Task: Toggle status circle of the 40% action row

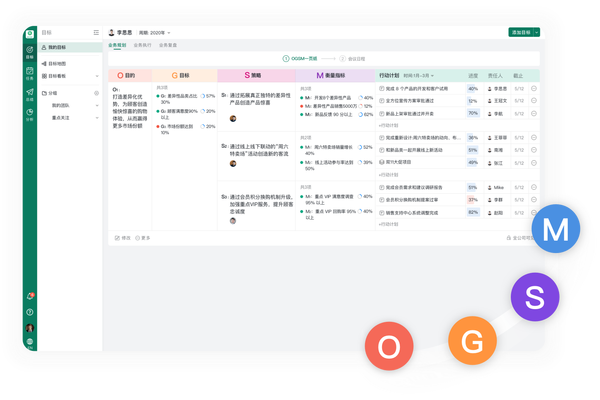Action: [382, 88]
